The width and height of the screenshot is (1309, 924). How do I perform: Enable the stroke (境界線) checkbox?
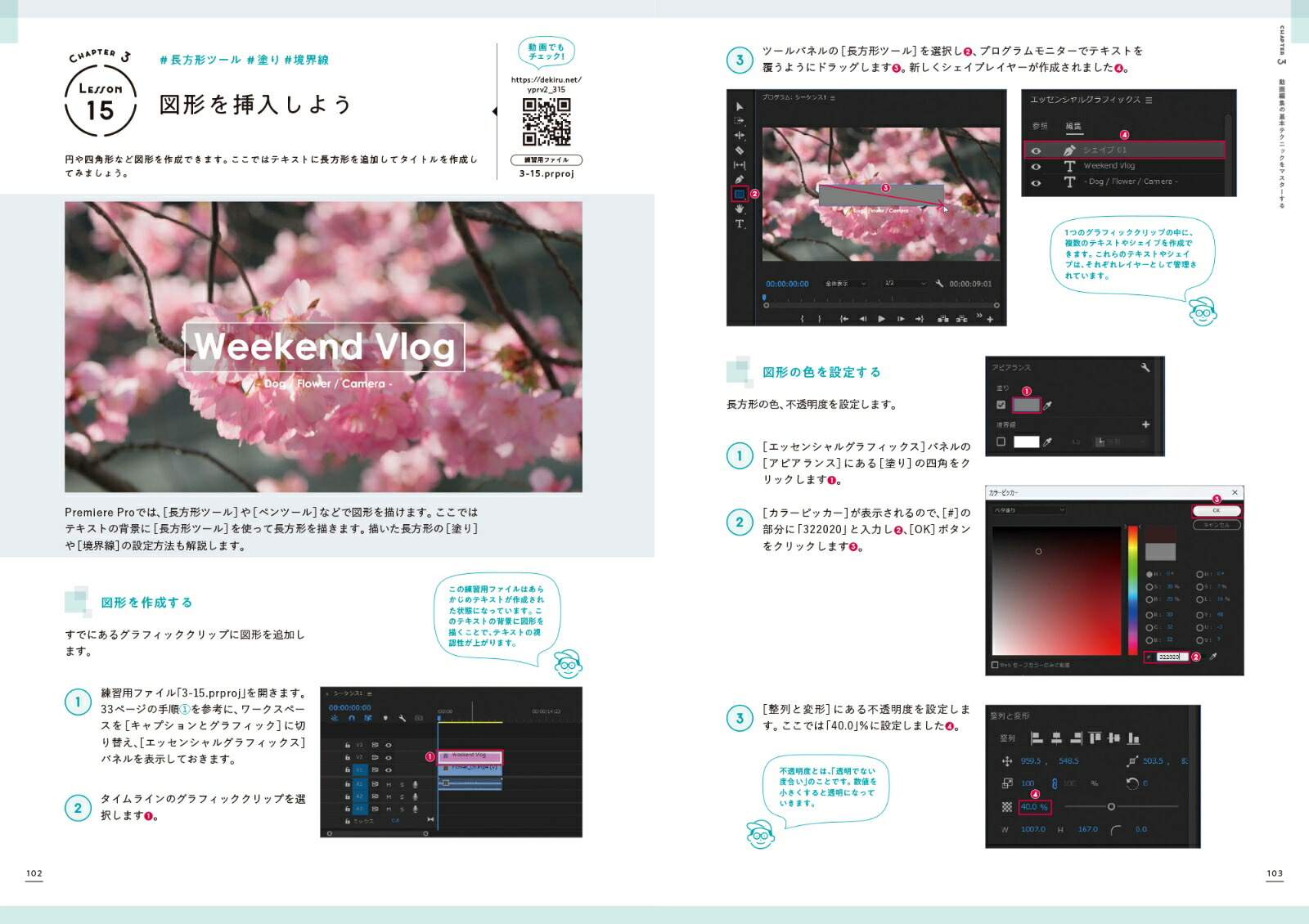(1001, 442)
